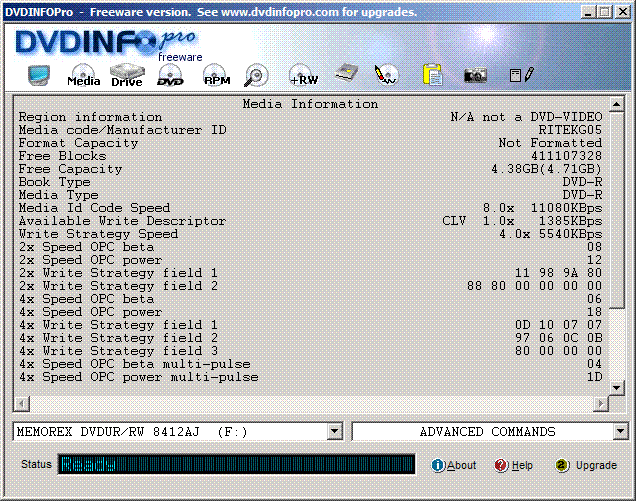Click the vertical scrollbar up arrow
This screenshot has height=501, width=636.
616,104
